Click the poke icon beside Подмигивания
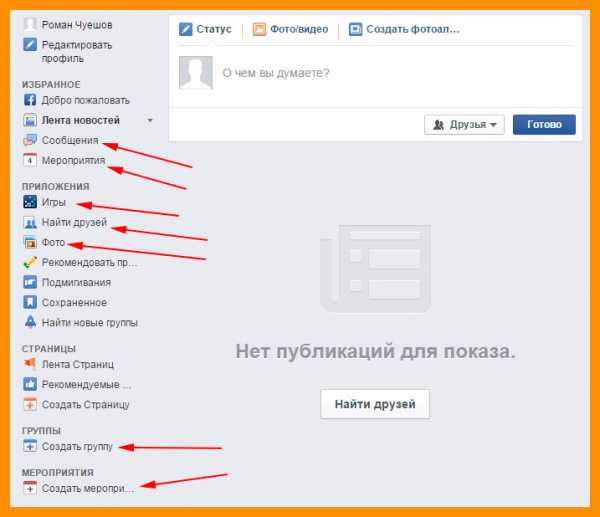 point(30,282)
